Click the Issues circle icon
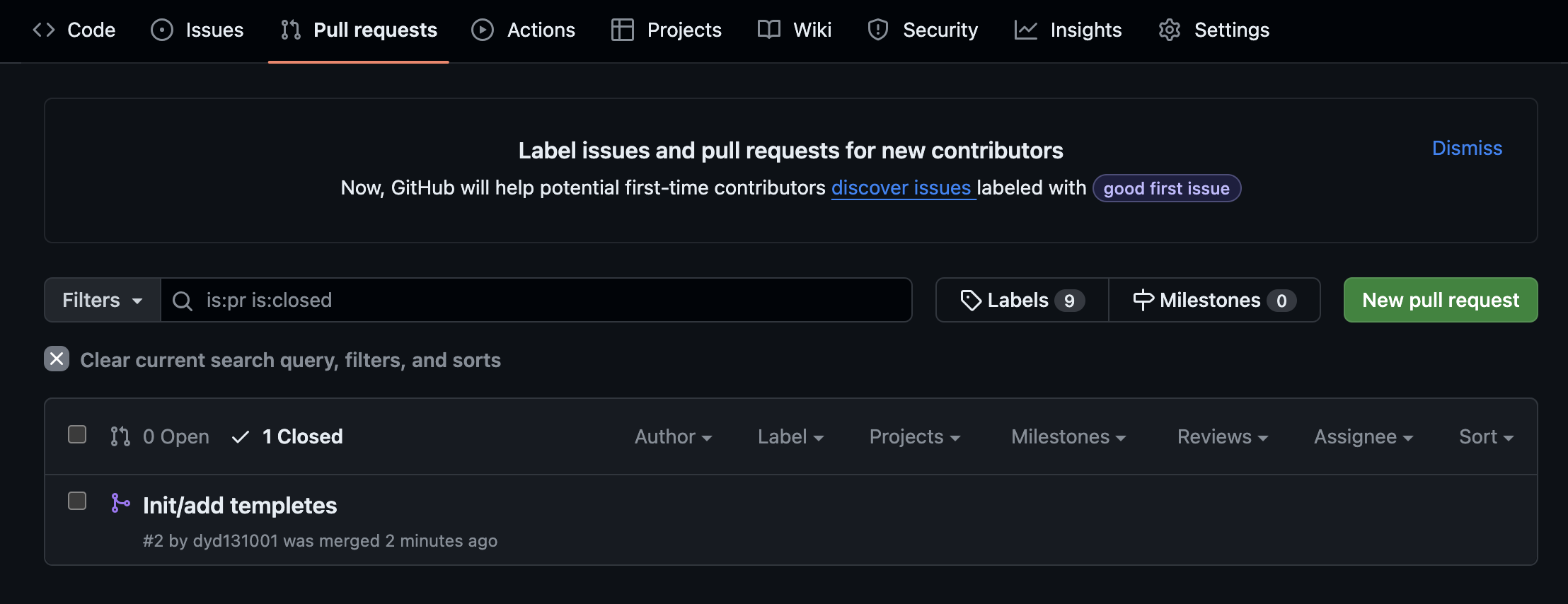This screenshot has width=1568, height=604. 162,30
